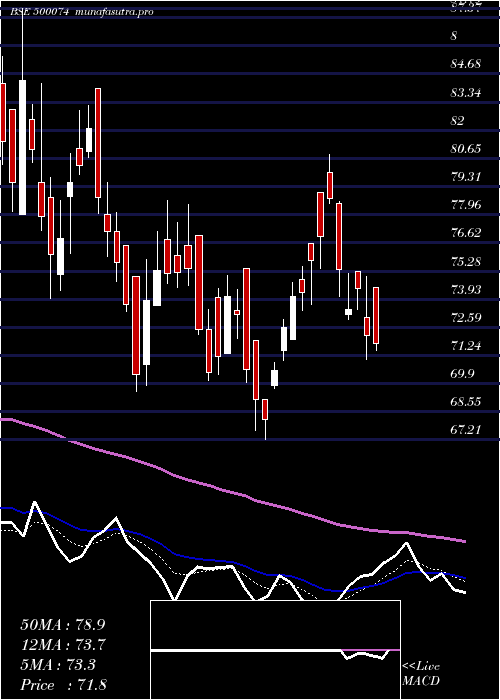
Task: Click the 82 price level label
Action: [458, 121]
